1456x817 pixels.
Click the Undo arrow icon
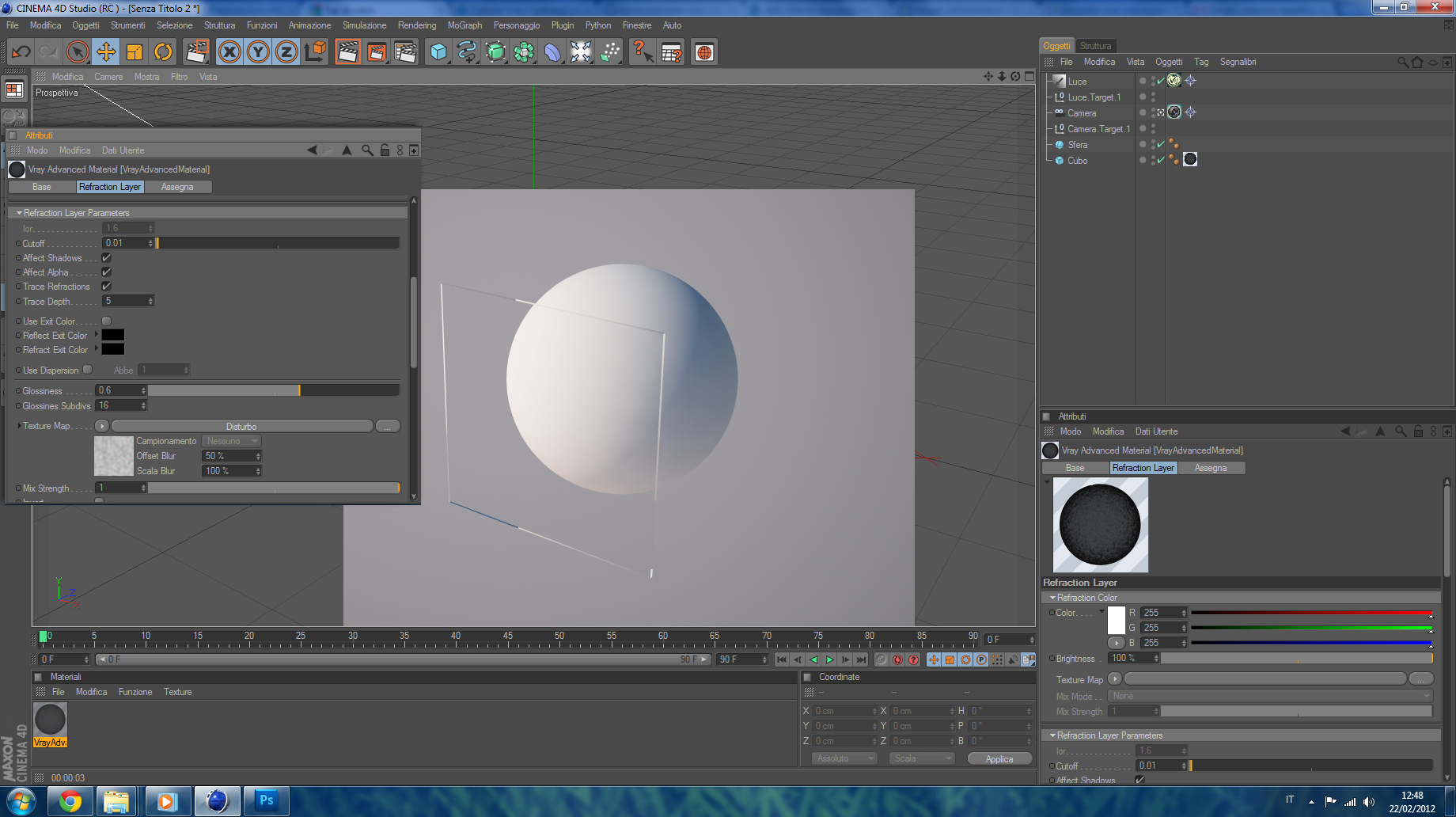click(21, 52)
